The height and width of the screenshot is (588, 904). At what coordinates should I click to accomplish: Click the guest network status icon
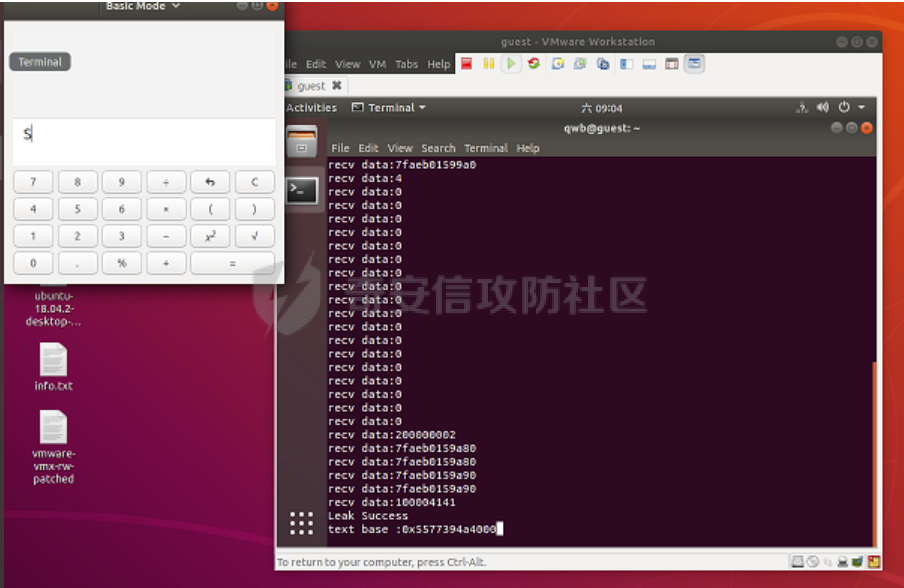[x=801, y=108]
